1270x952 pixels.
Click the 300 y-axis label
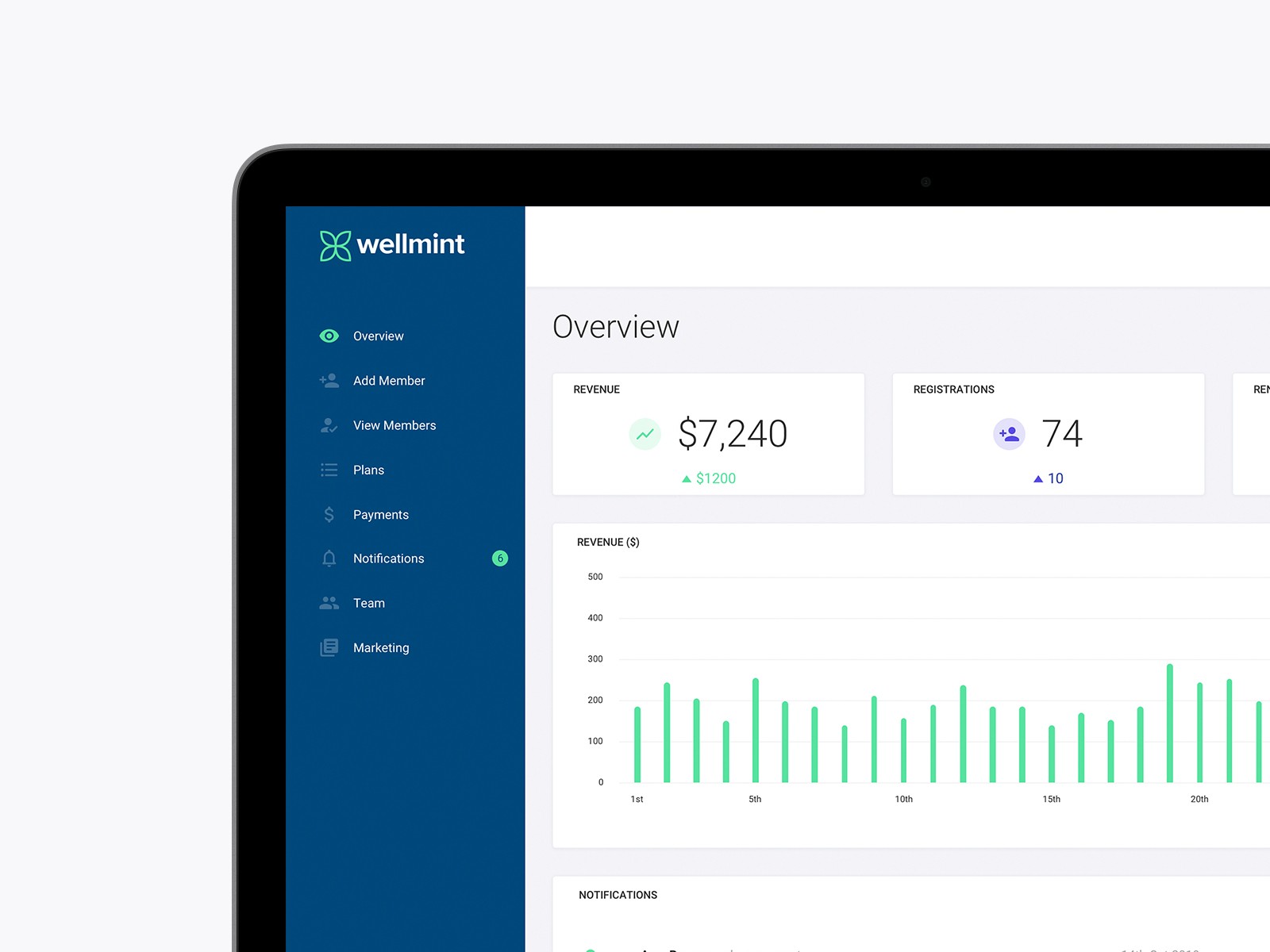[595, 659]
